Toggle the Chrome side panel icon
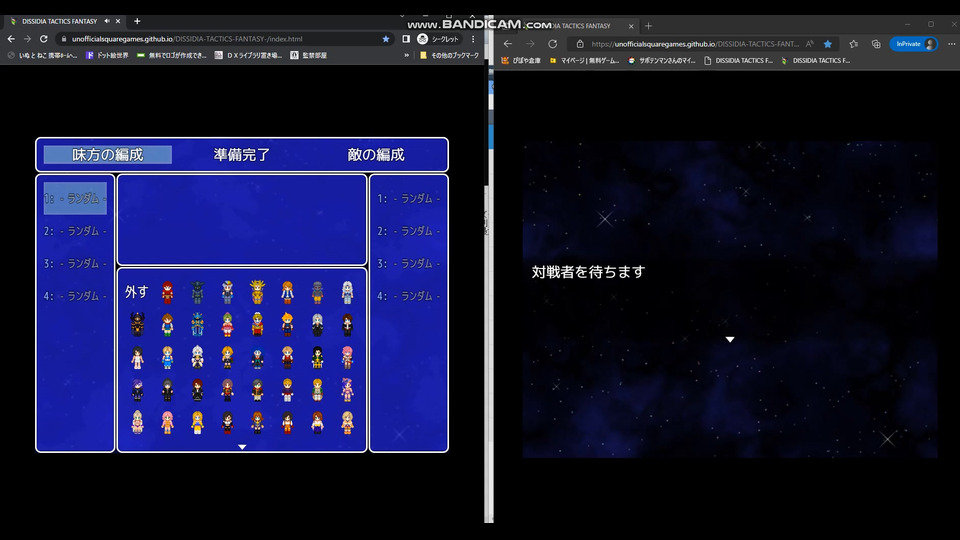The image size is (960, 540). pos(406,39)
